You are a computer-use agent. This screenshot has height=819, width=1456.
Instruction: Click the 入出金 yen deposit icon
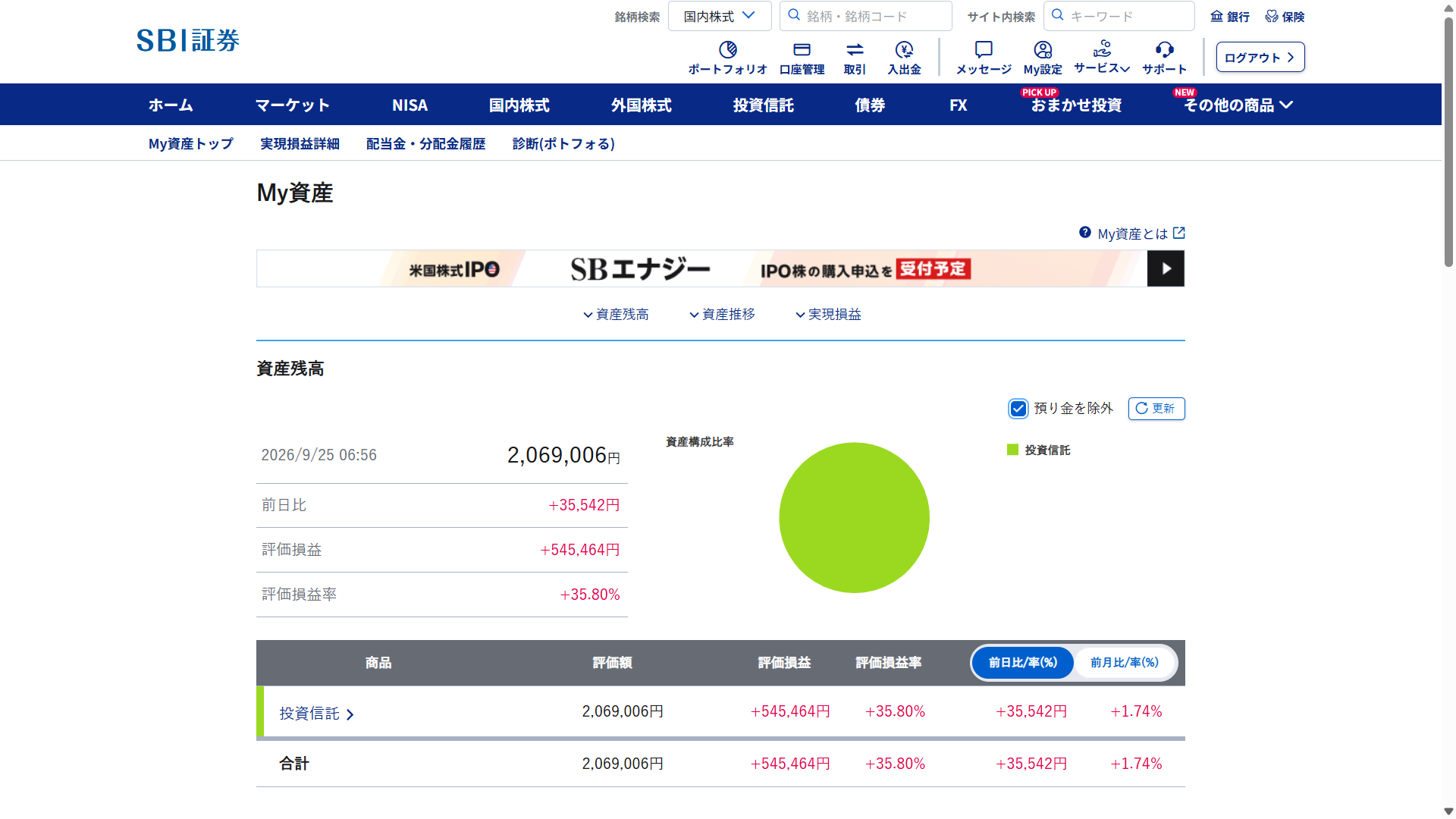[904, 50]
